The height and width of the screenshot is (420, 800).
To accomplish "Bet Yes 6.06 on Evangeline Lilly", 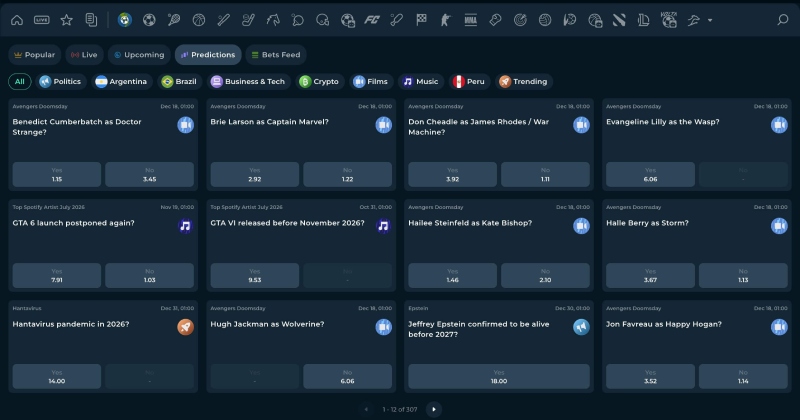I will coord(651,175).
